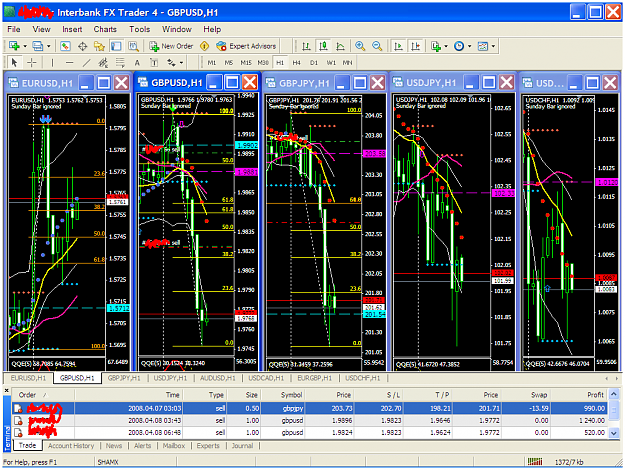Switch charts to line chart style
Screen dimensions: 625x470
click(x=340, y=46)
